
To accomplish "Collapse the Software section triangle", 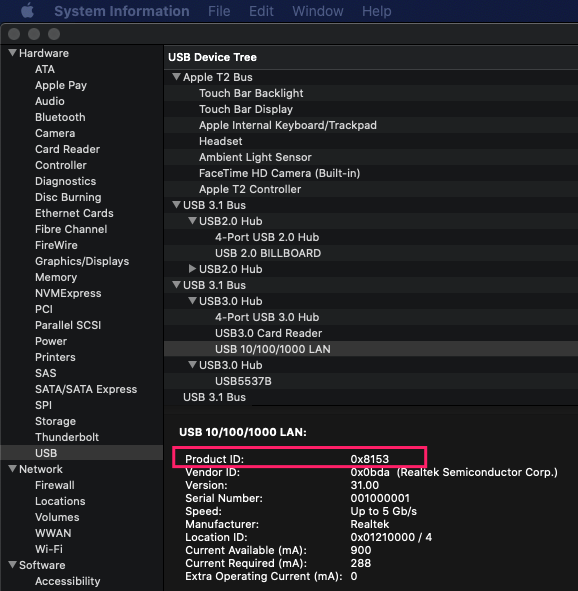I will pos(12,565).
